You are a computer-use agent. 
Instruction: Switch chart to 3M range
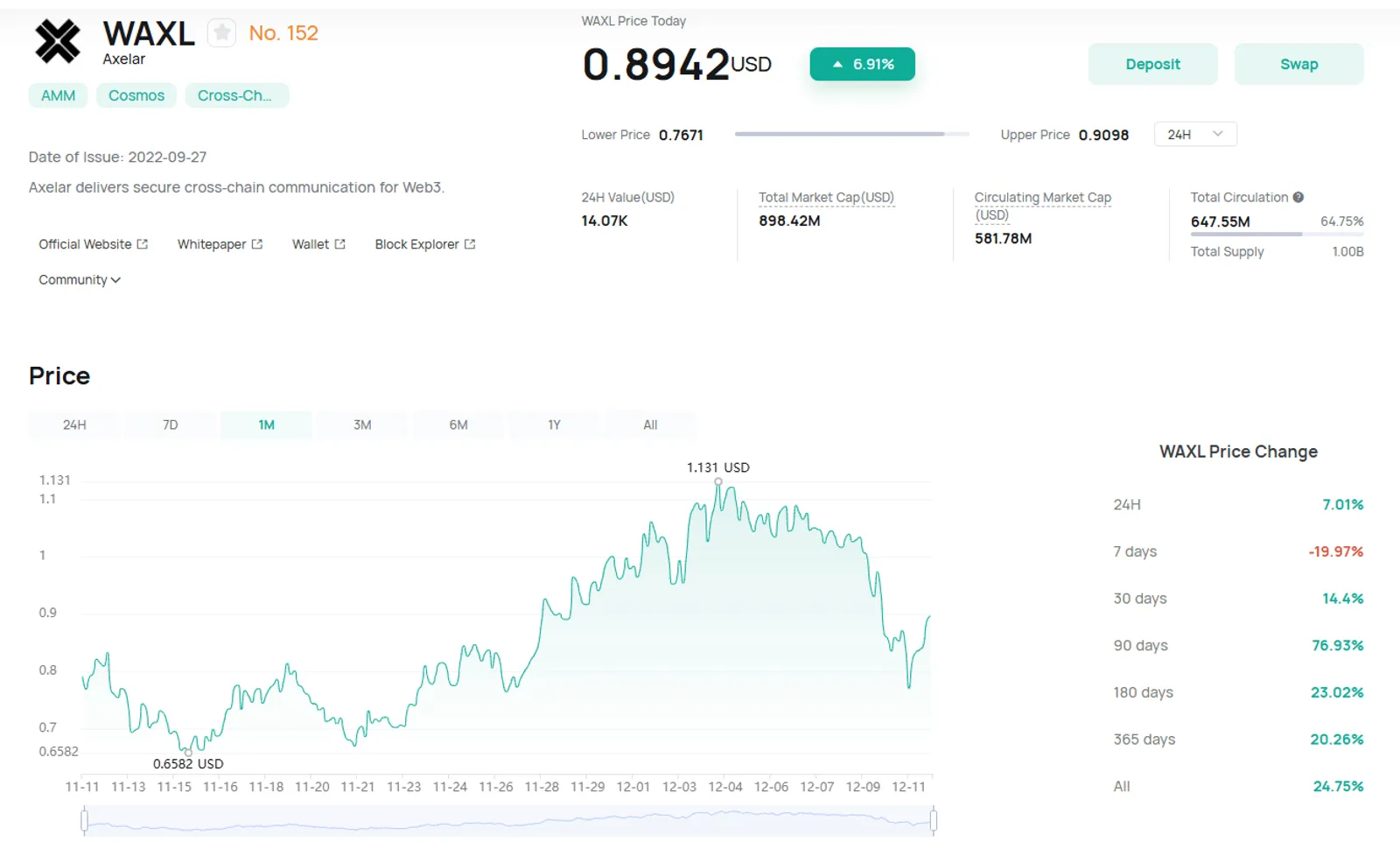(362, 425)
